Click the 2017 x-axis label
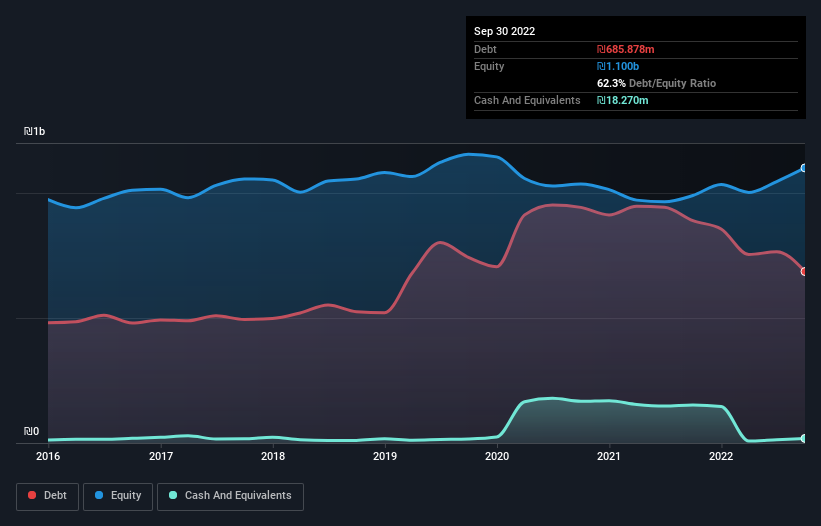This screenshot has width=821, height=526. coord(161,456)
